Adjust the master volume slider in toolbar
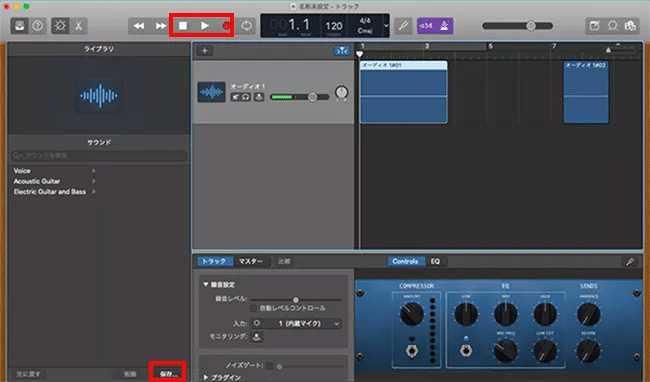The image size is (650, 382). click(x=518, y=26)
